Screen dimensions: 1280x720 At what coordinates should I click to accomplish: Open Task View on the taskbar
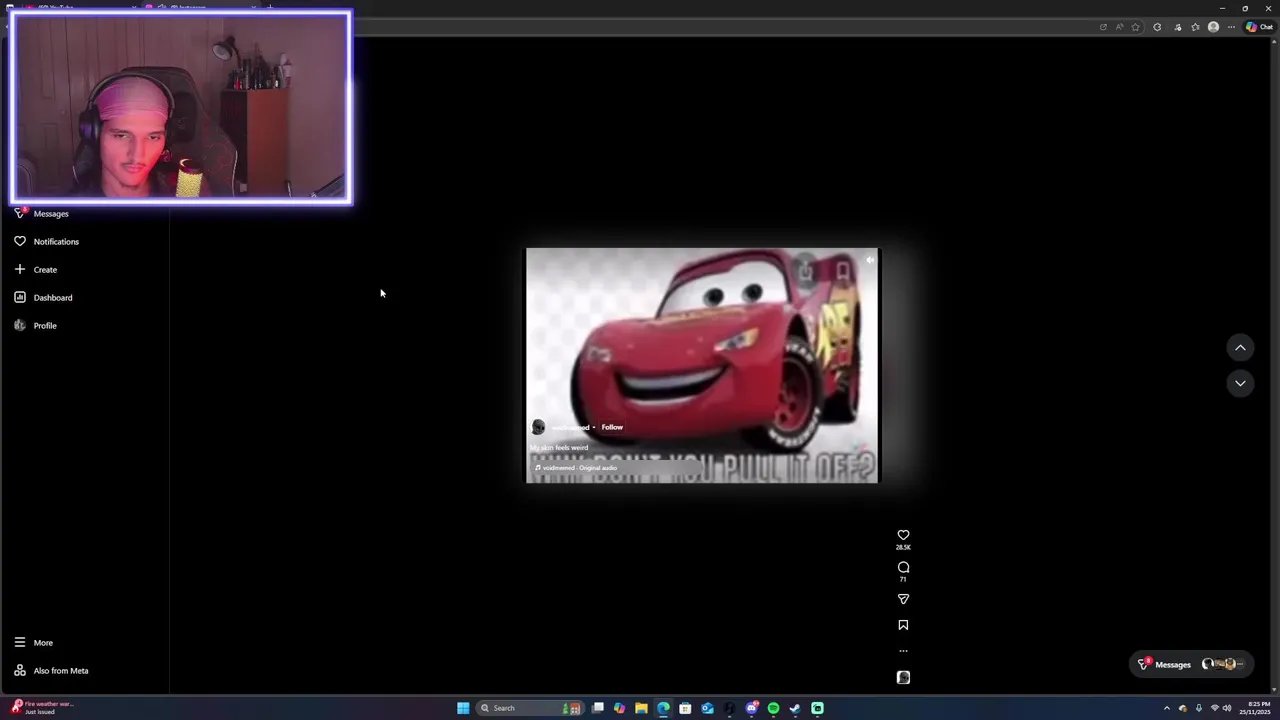click(598, 708)
